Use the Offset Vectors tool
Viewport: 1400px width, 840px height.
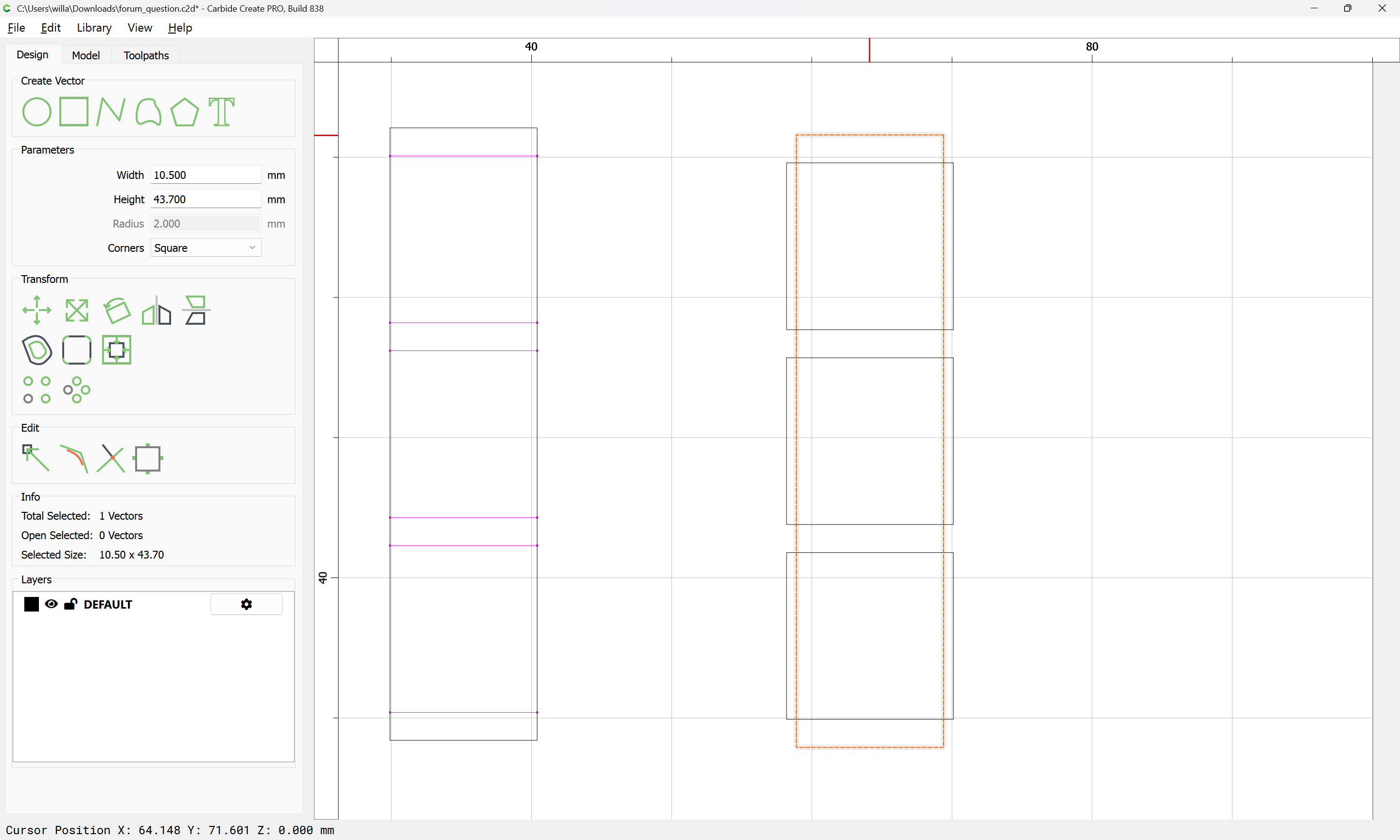pos(36,350)
